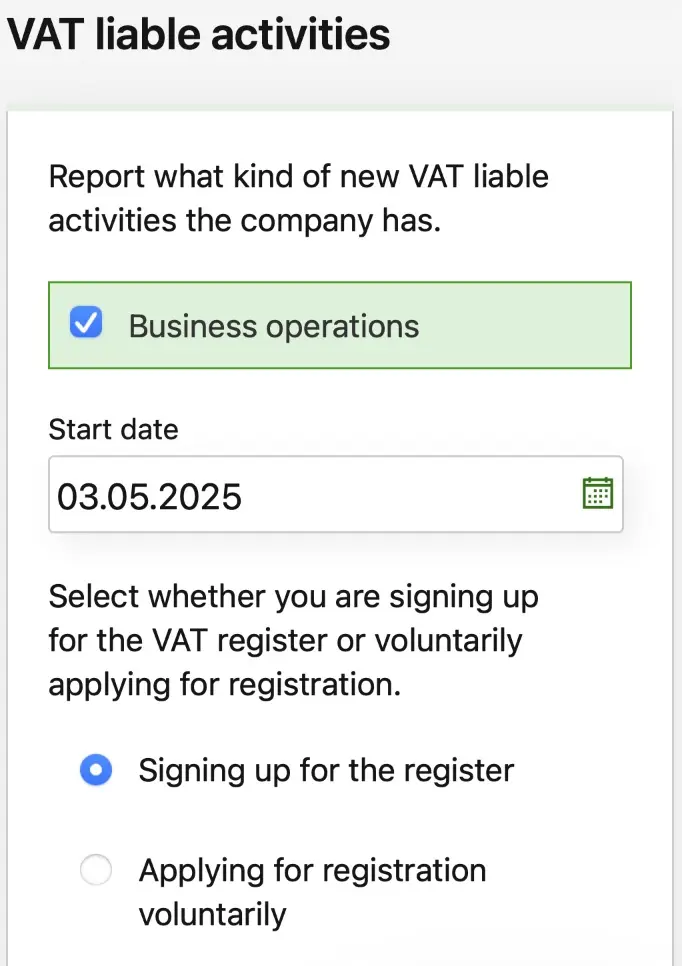The image size is (682, 966).
Task: Click the activities the company has line
Action: click(x=245, y=221)
